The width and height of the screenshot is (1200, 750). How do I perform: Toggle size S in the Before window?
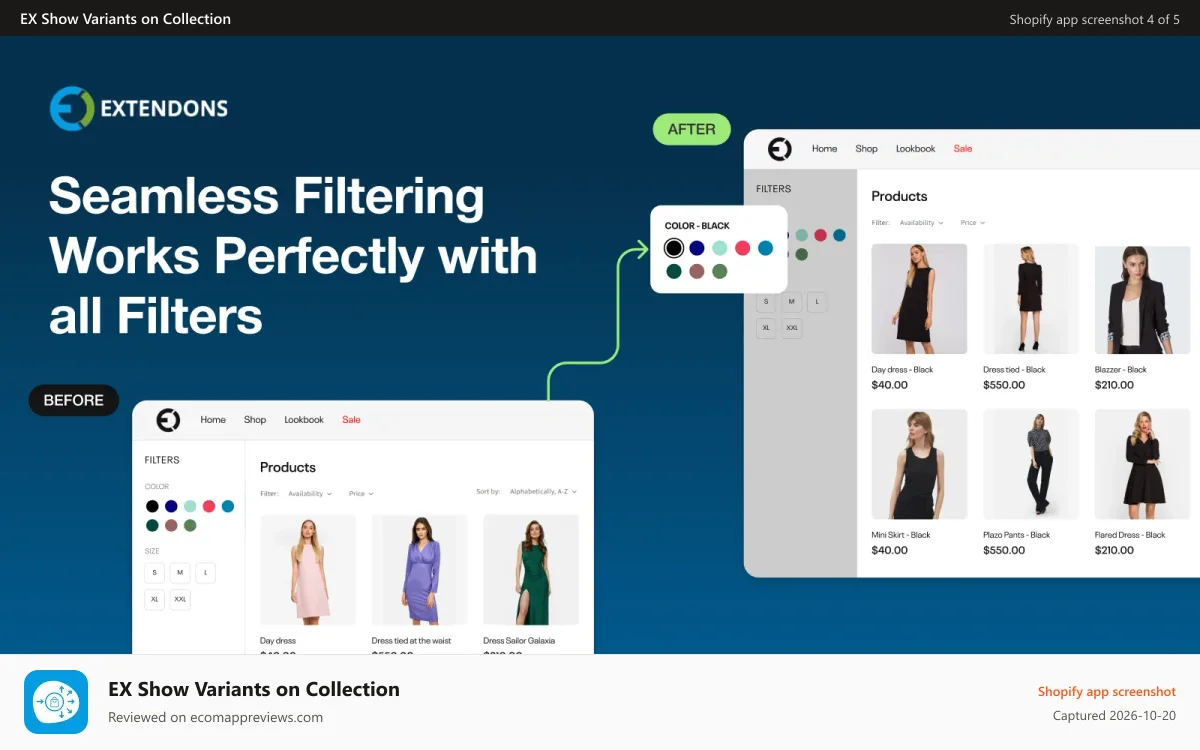(x=154, y=573)
